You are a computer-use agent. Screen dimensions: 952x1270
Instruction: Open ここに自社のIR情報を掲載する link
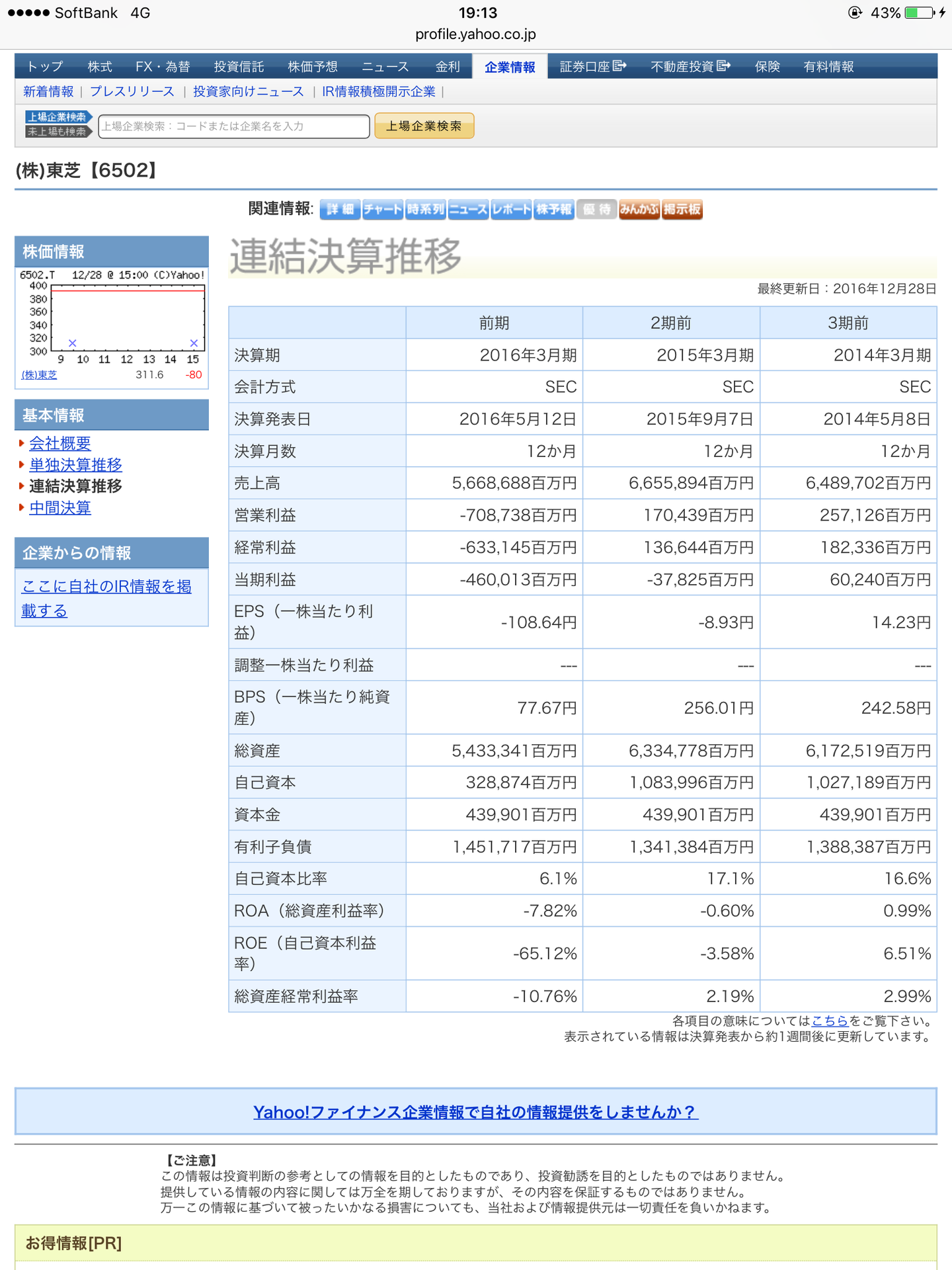pos(106,599)
